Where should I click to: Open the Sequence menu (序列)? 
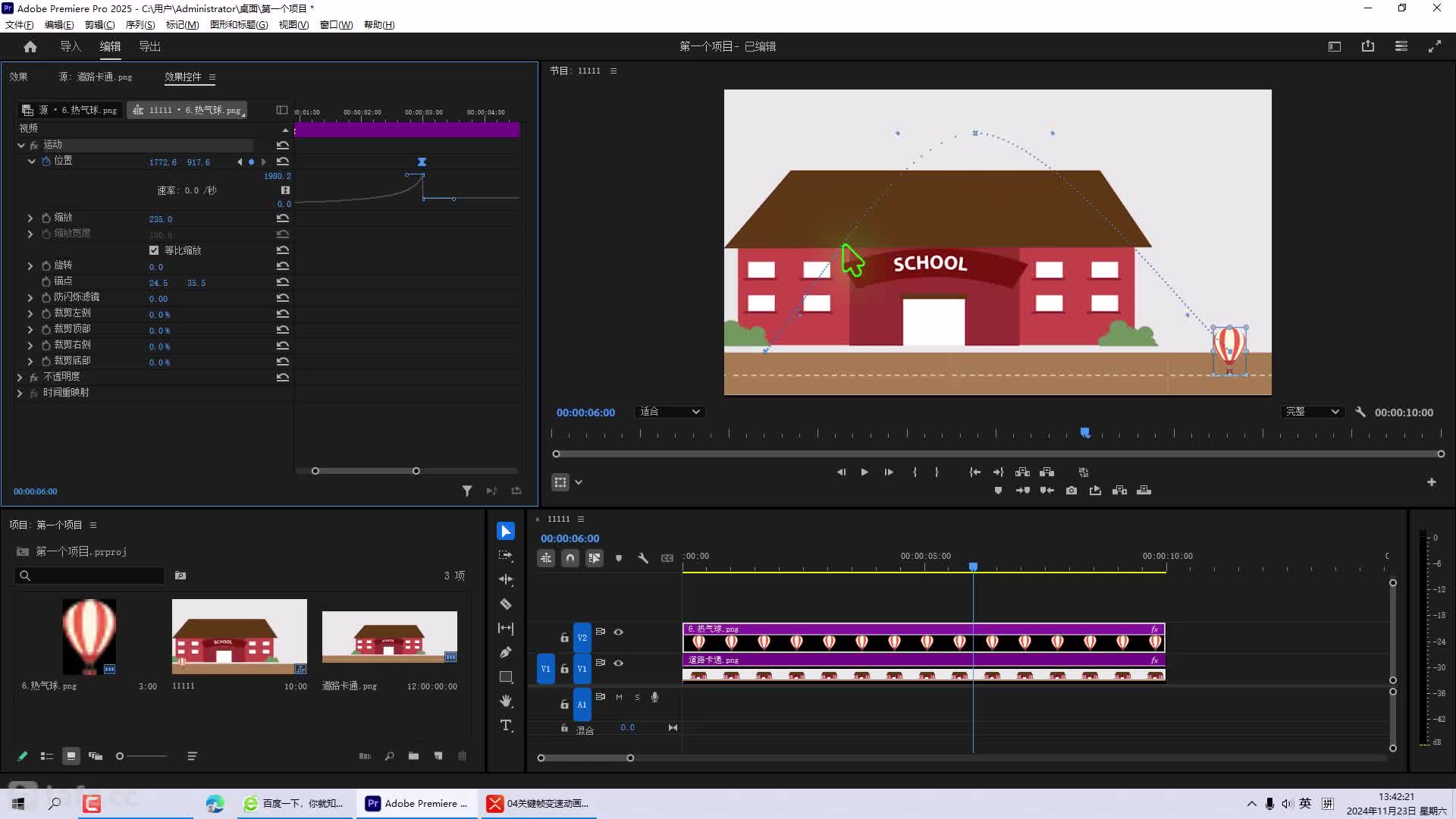(x=140, y=25)
